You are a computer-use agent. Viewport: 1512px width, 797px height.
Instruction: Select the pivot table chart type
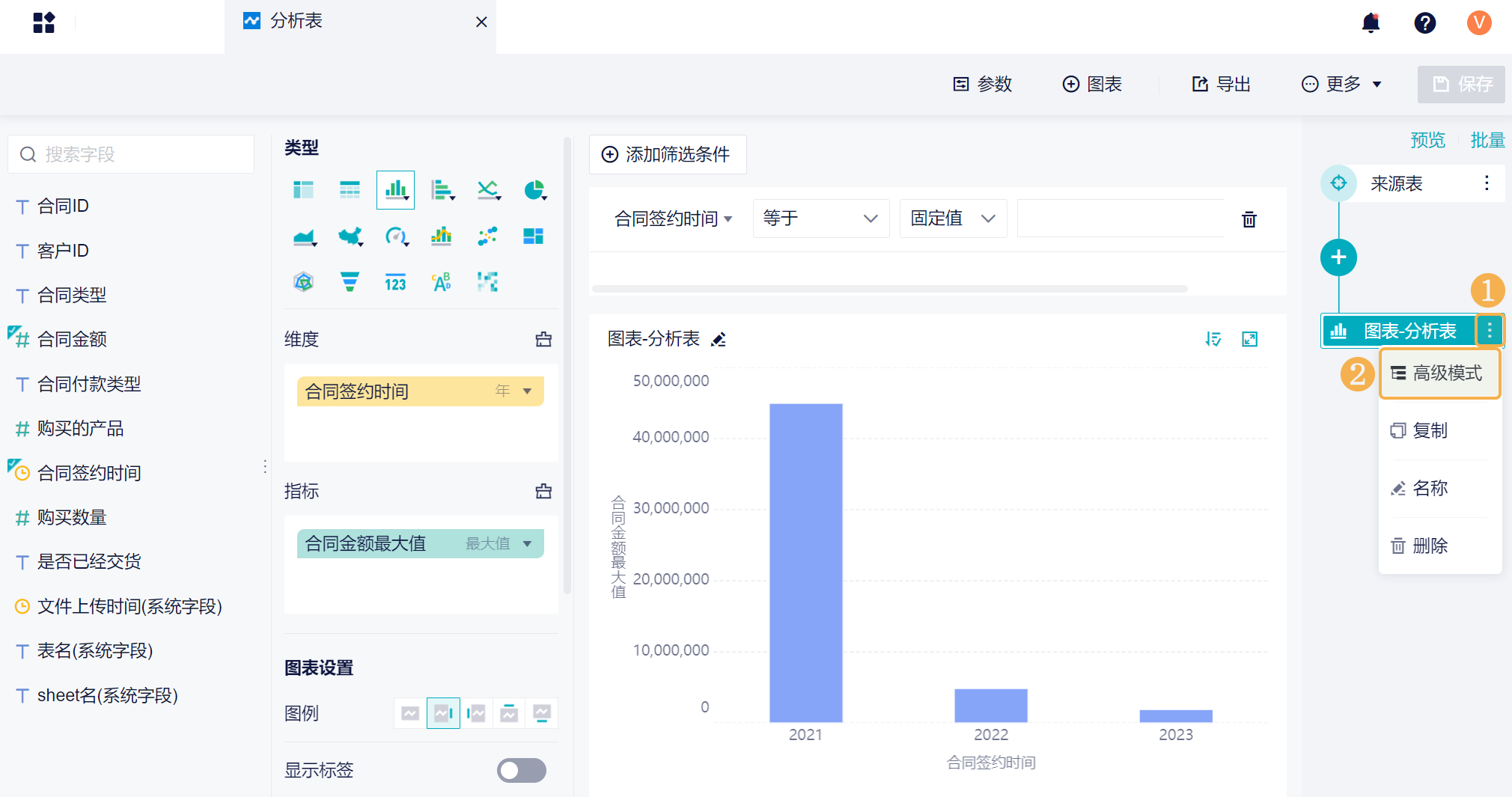pos(303,190)
